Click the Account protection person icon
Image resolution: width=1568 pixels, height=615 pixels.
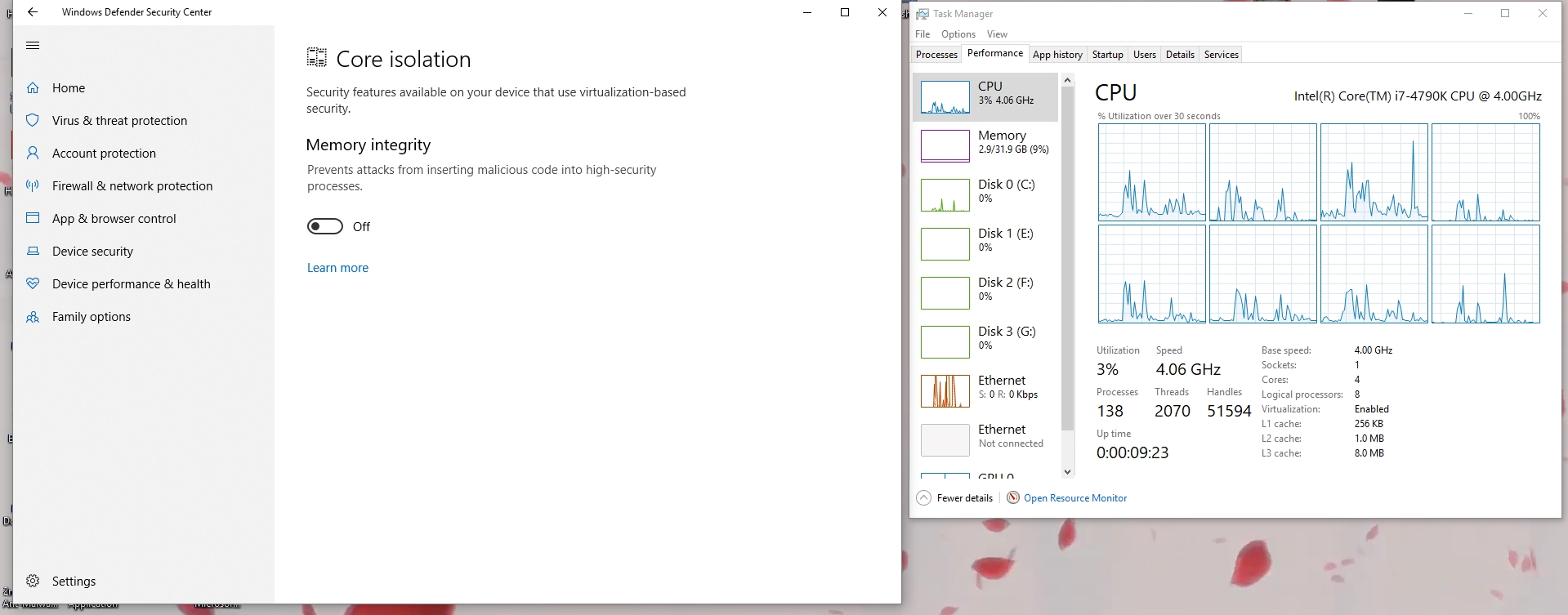(x=33, y=154)
